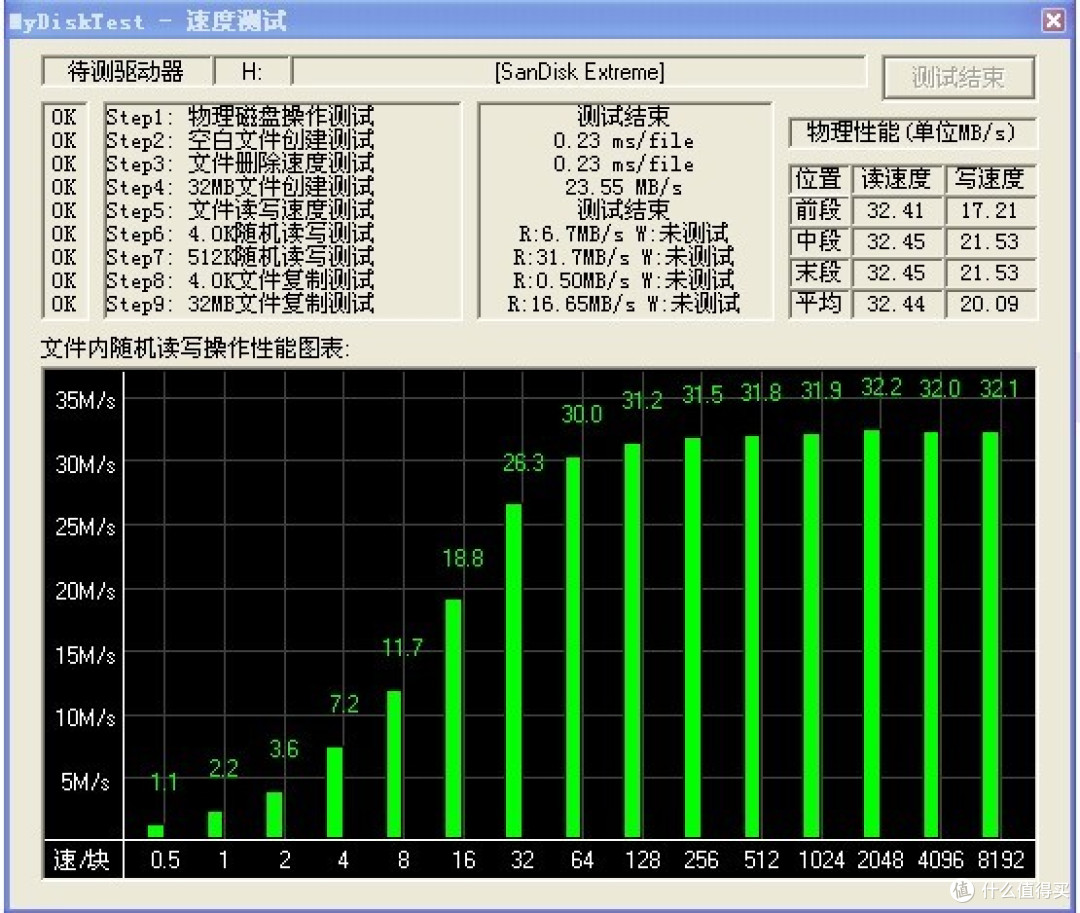Click the 1.1 bar for block 0.5
1080x913 pixels.
pyautogui.click(x=156, y=831)
